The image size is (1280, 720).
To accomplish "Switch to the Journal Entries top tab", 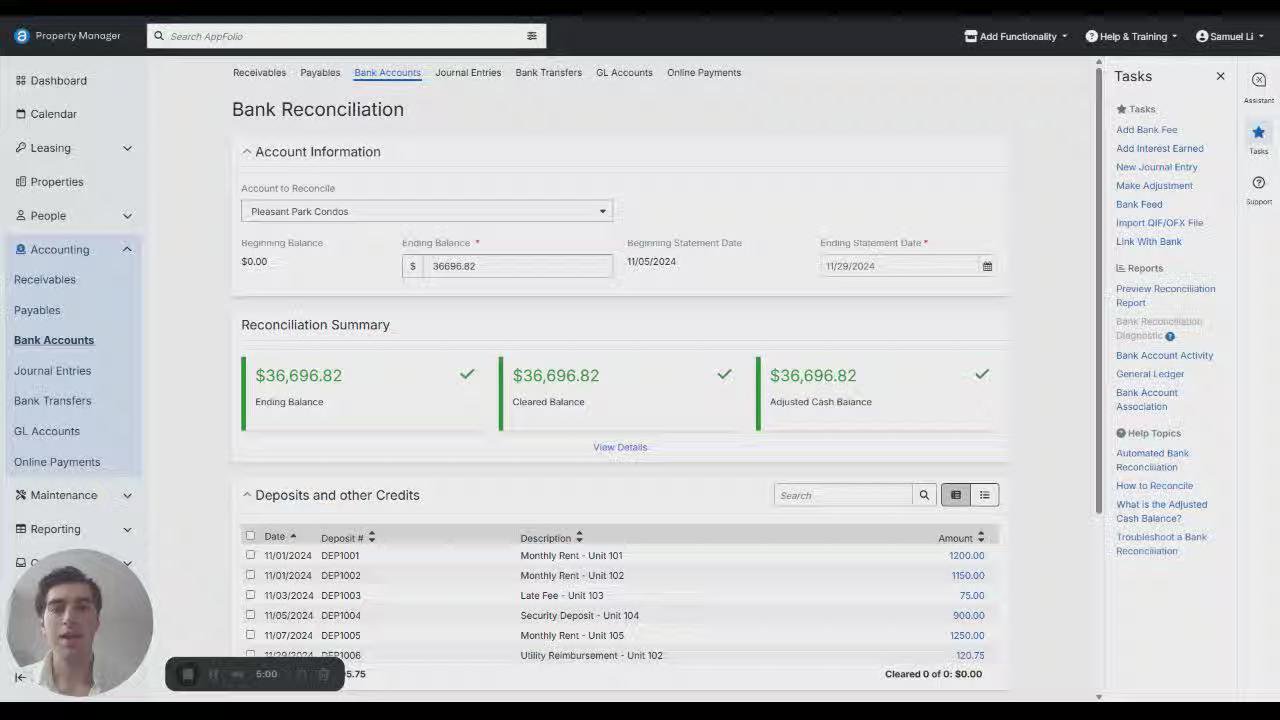I will click(x=468, y=72).
